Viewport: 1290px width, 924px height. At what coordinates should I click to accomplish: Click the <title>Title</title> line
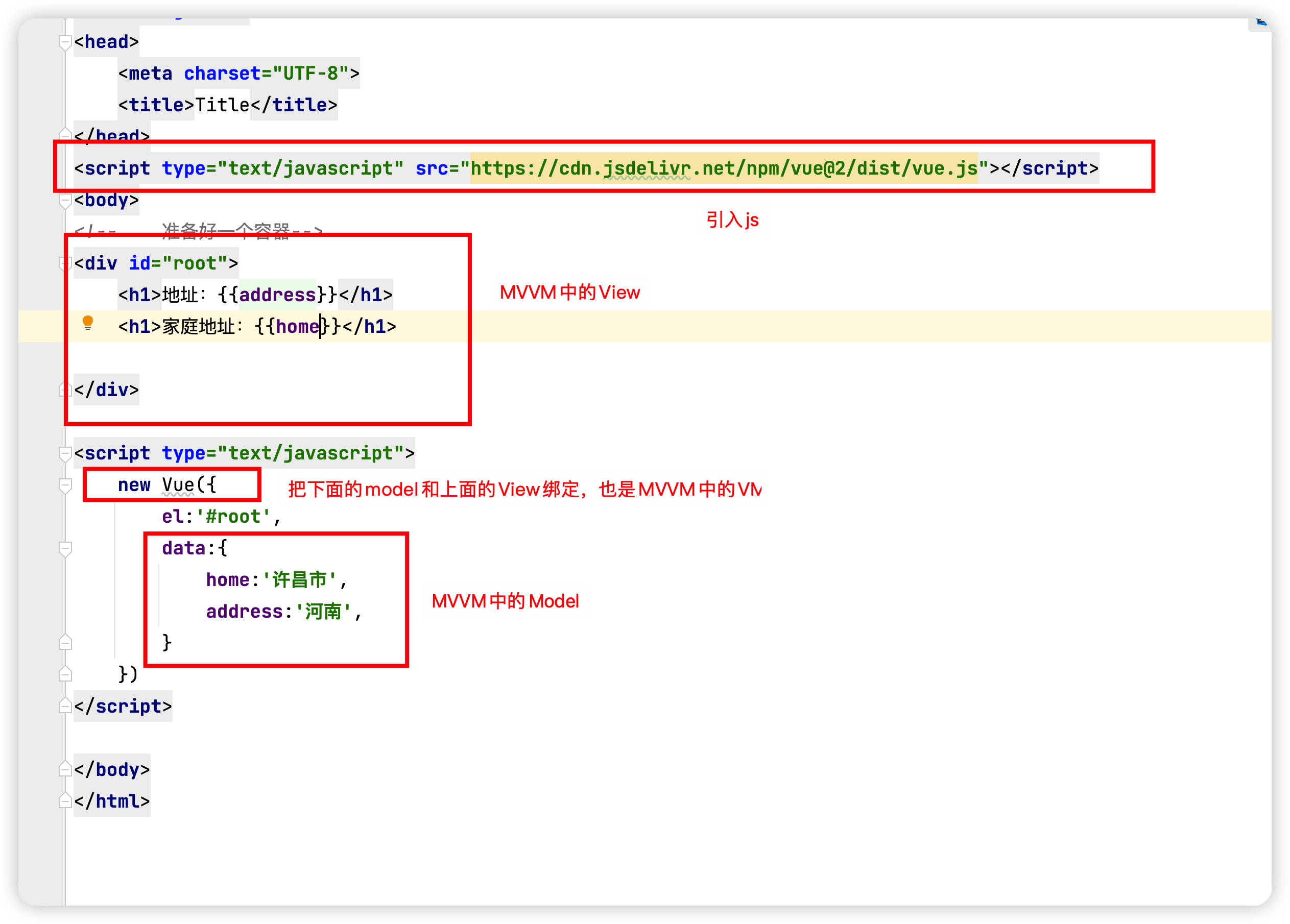[228, 105]
